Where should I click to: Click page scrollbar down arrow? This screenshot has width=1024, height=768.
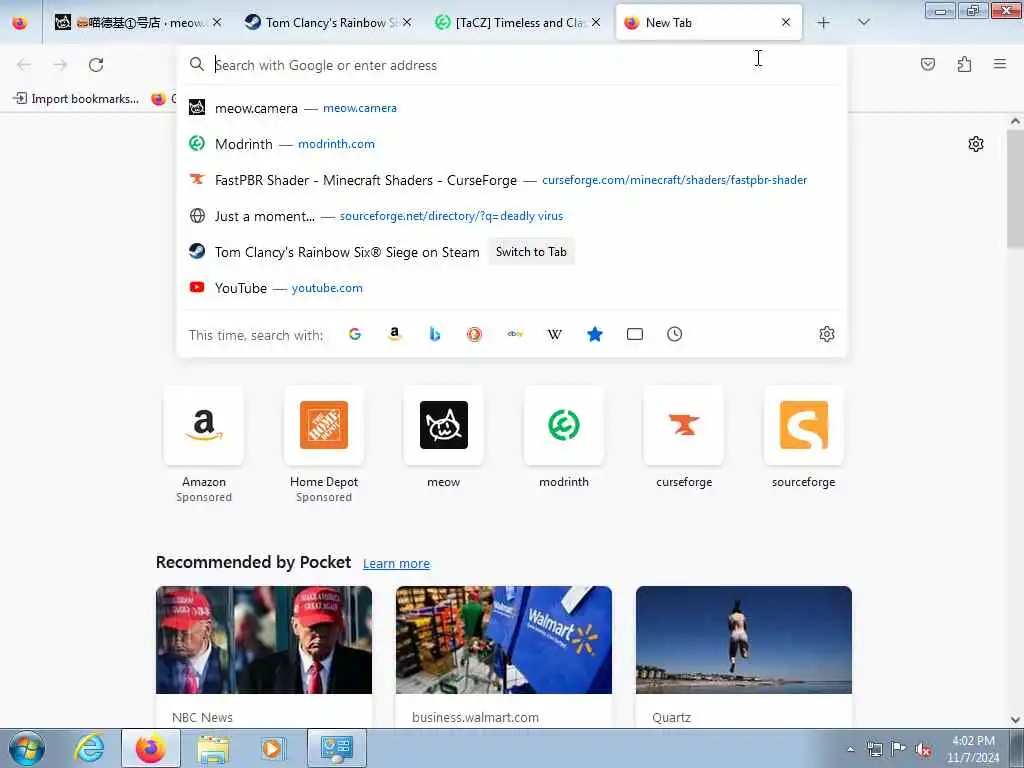coord(1016,720)
